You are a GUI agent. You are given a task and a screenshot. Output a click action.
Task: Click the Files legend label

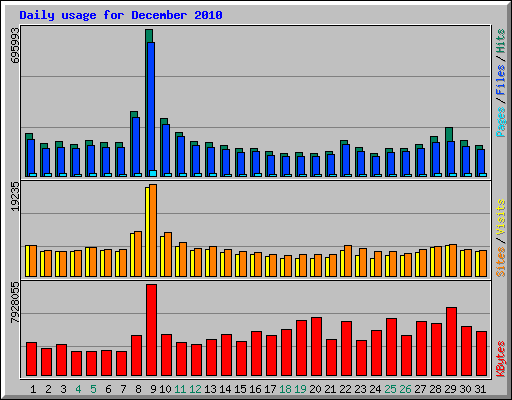501,80
